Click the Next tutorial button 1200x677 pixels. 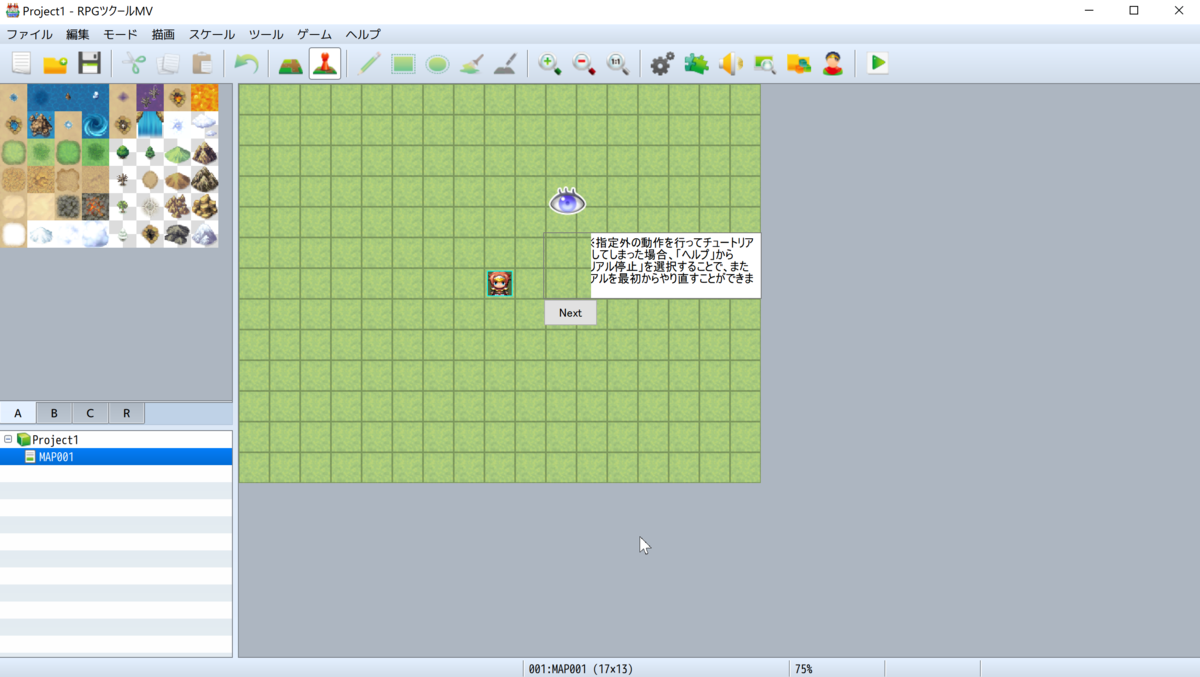pos(570,313)
